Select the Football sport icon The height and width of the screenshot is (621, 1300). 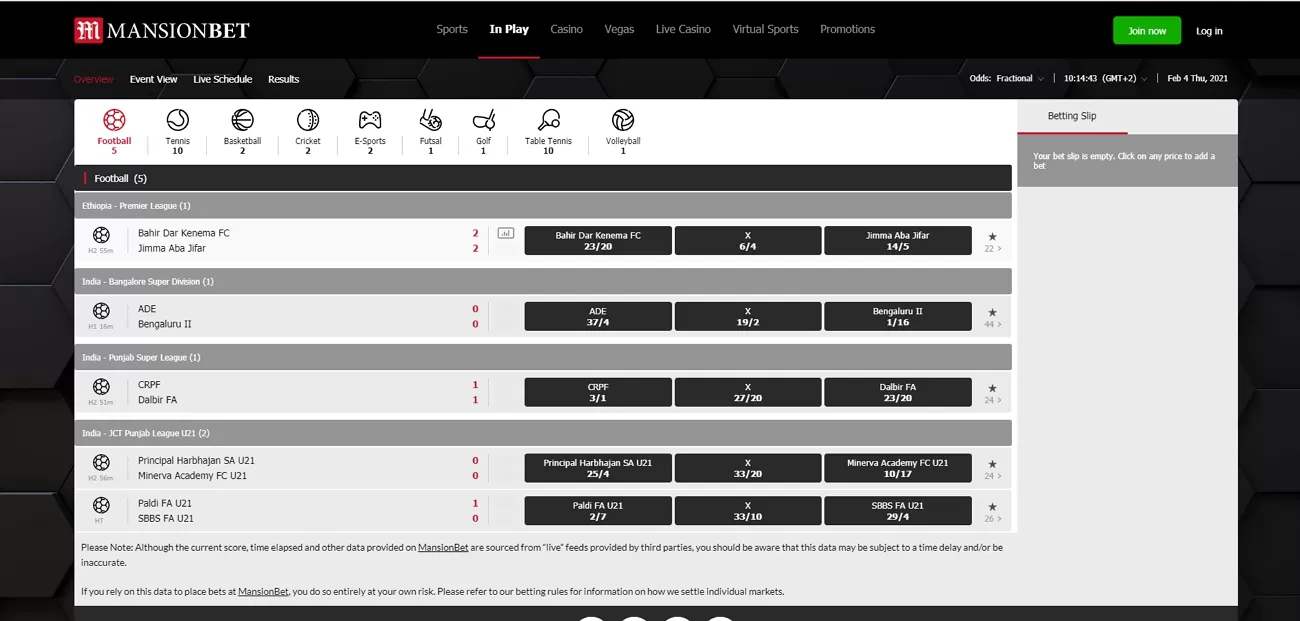tap(114, 121)
